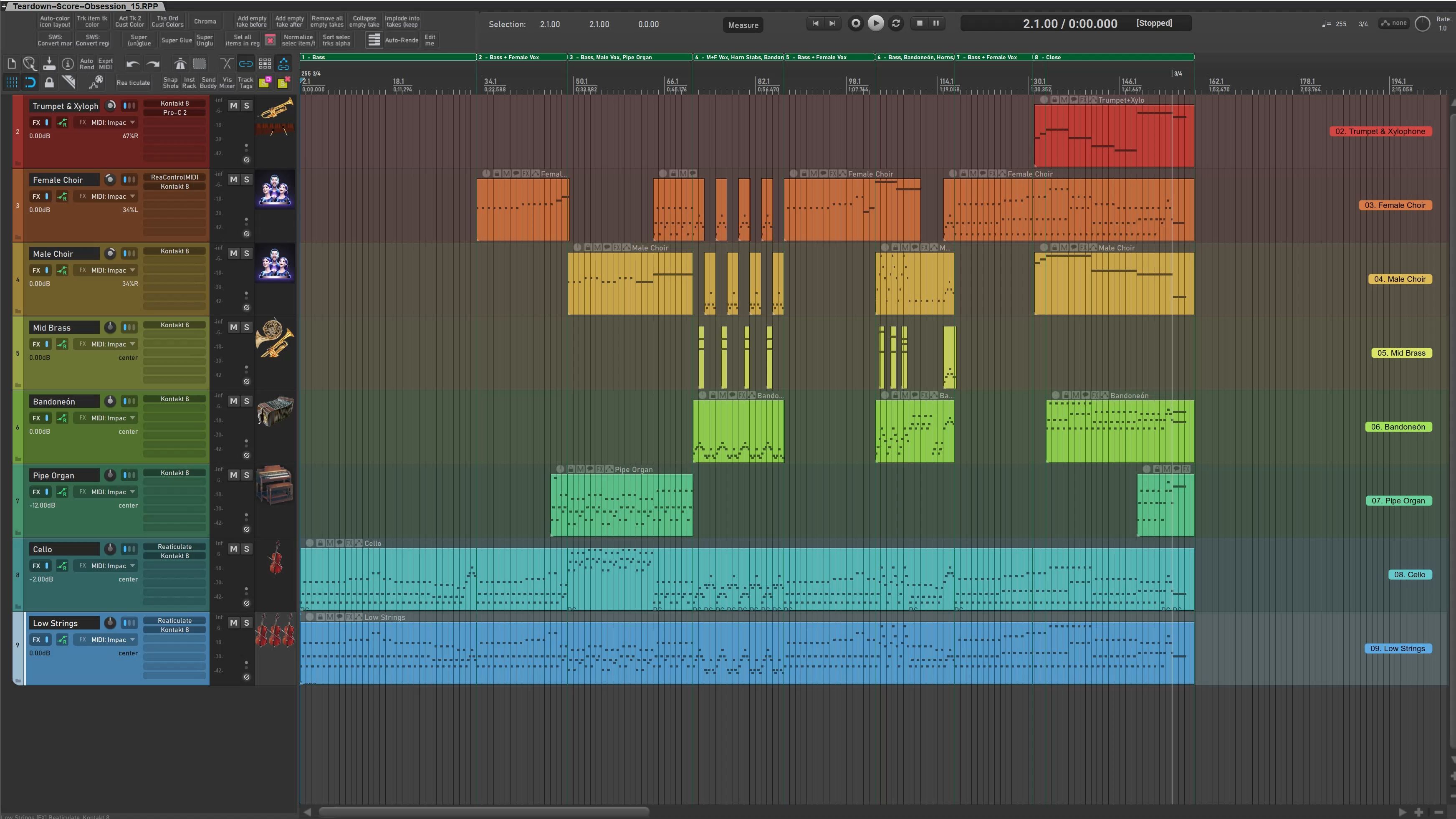The height and width of the screenshot is (819, 1456).
Task: Mute the Female Choir track
Action: tap(233, 180)
